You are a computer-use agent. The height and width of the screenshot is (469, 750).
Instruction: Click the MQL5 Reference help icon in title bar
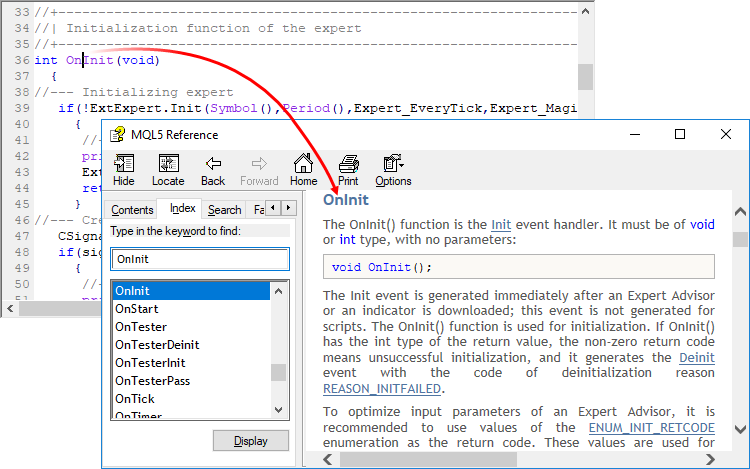118,135
